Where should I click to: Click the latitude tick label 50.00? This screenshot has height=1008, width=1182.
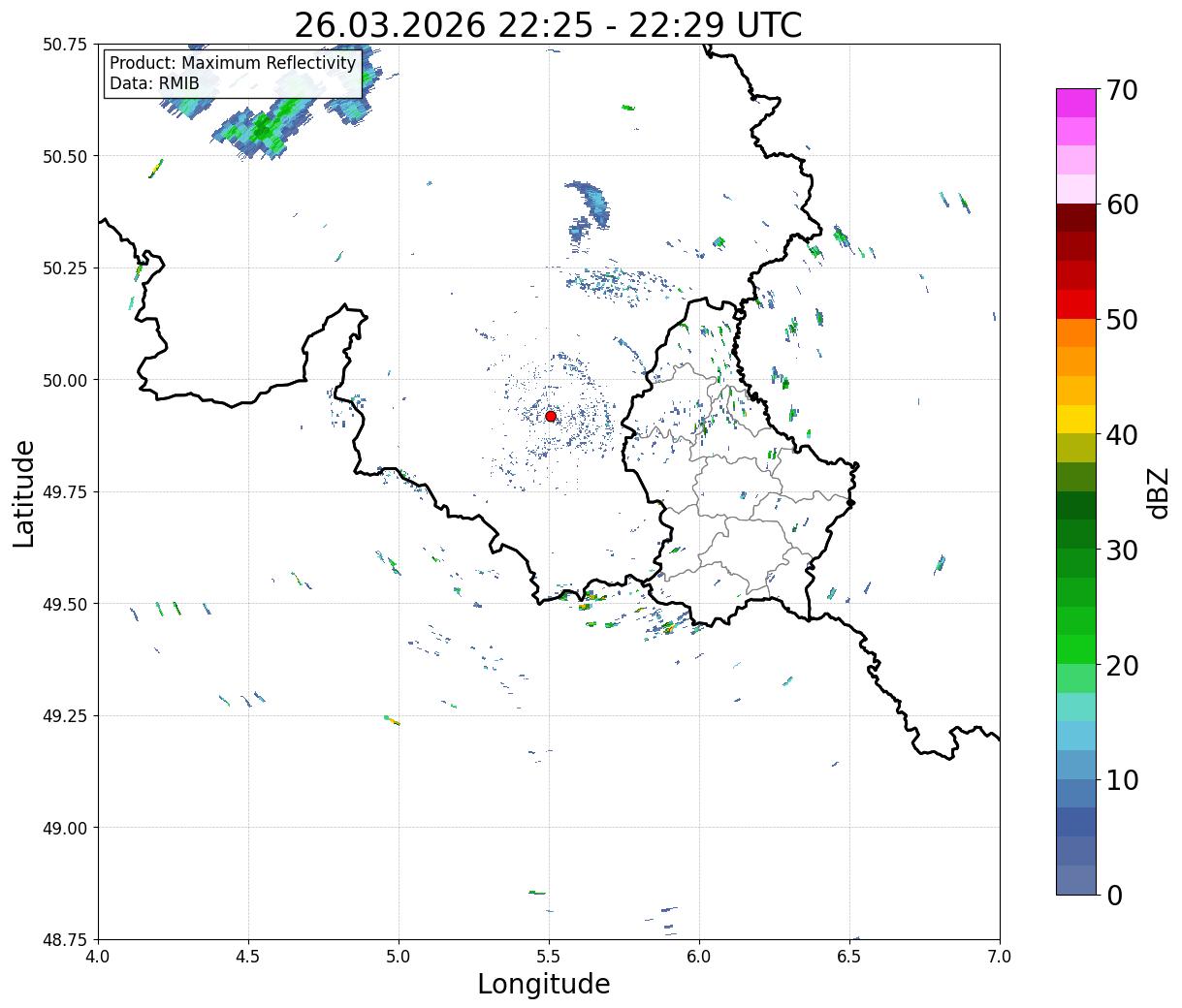[65, 380]
